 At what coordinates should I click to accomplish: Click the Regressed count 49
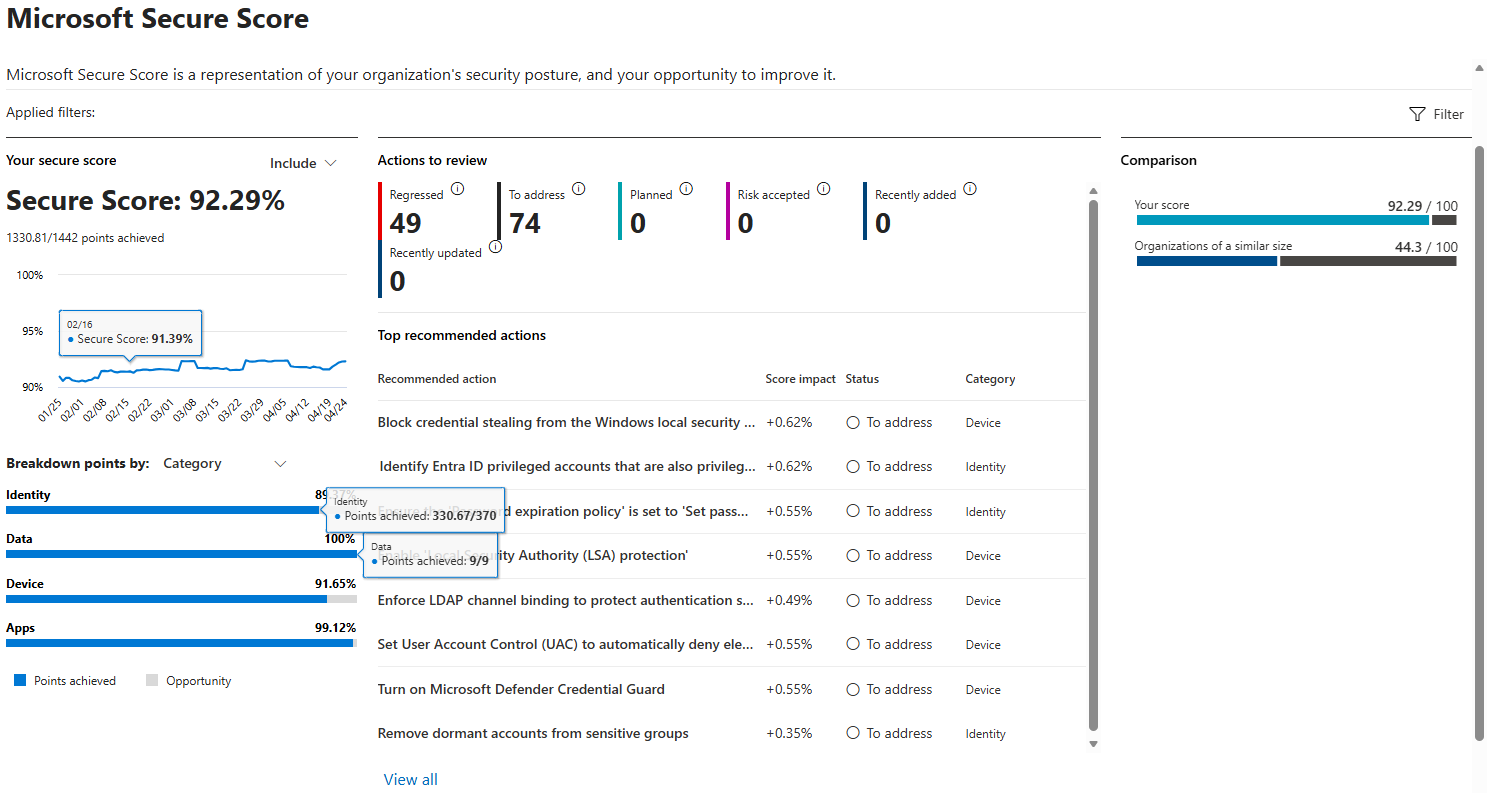click(x=406, y=223)
